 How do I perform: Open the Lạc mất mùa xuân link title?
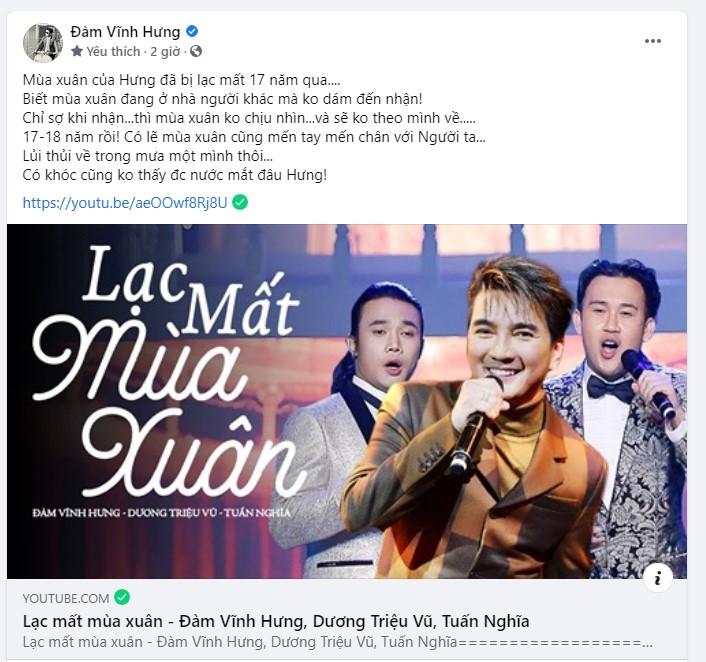276,621
